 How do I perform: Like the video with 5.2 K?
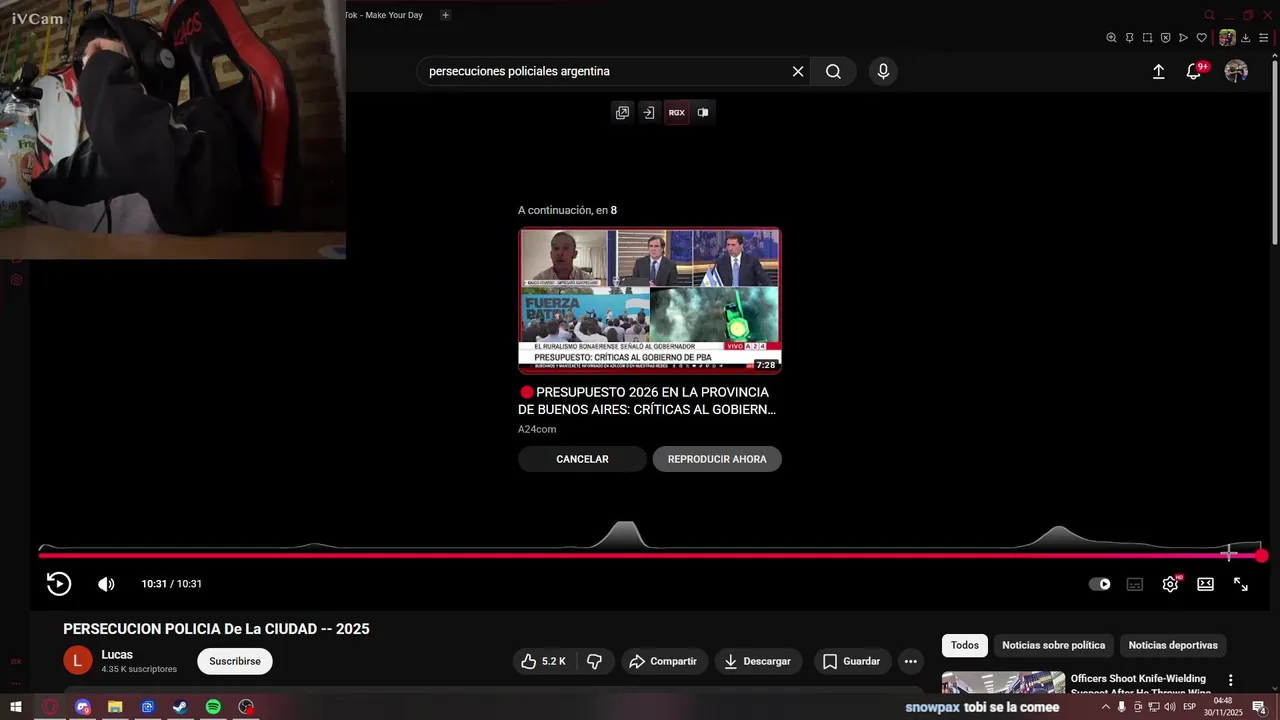pos(544,661)
